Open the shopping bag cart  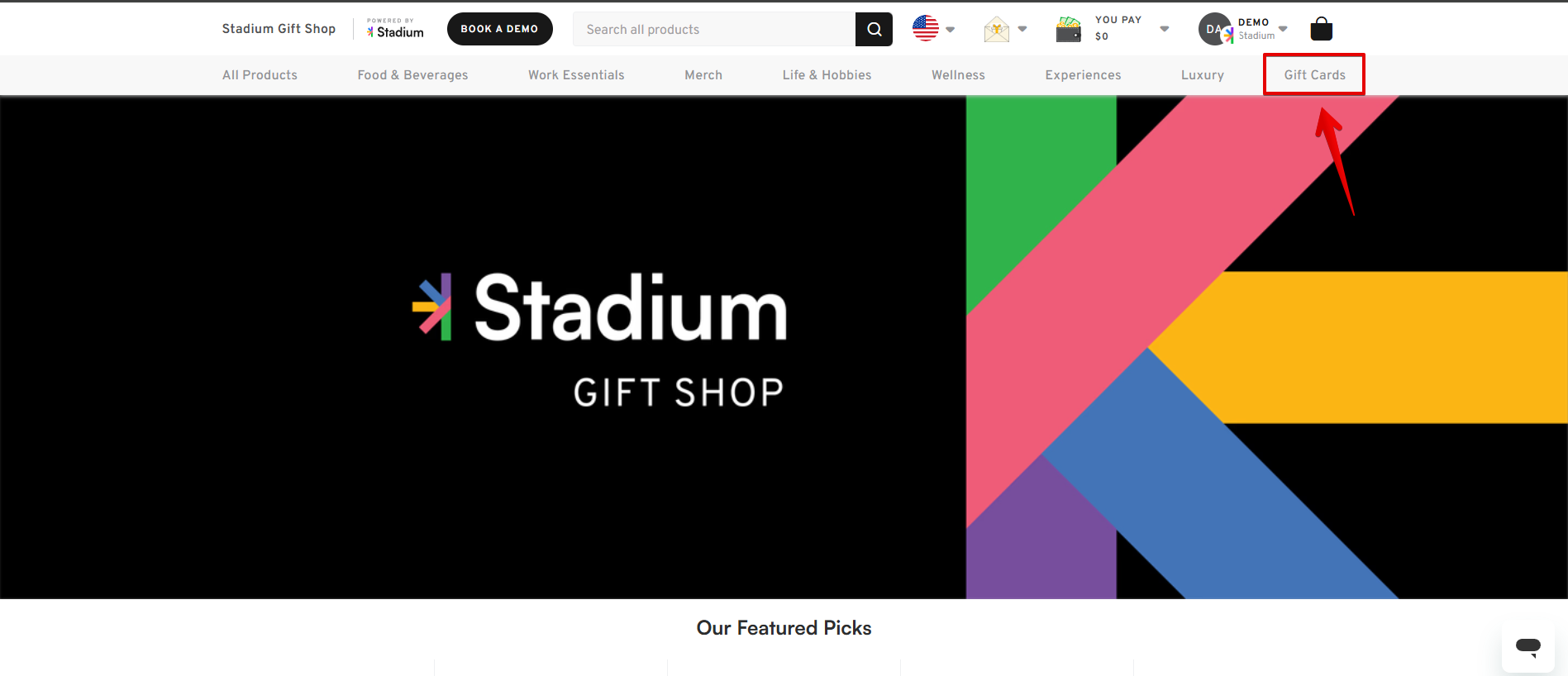pyautogui.click(x=1321, y=30)
